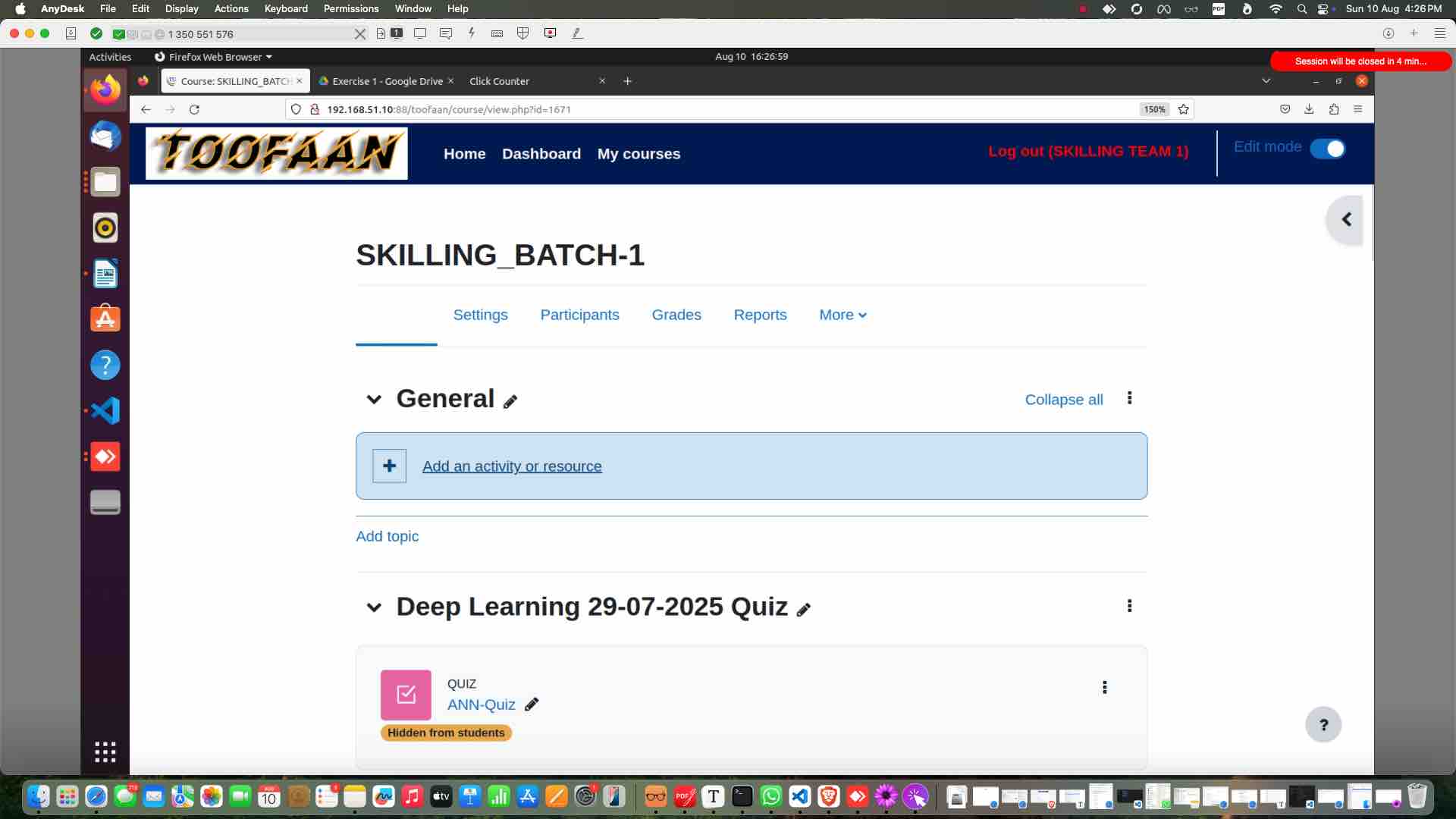Screen dimensions: 1456x819
Task: Click the Log out (SKILLING TEAM 1) link
Action: coord(1089,151)
